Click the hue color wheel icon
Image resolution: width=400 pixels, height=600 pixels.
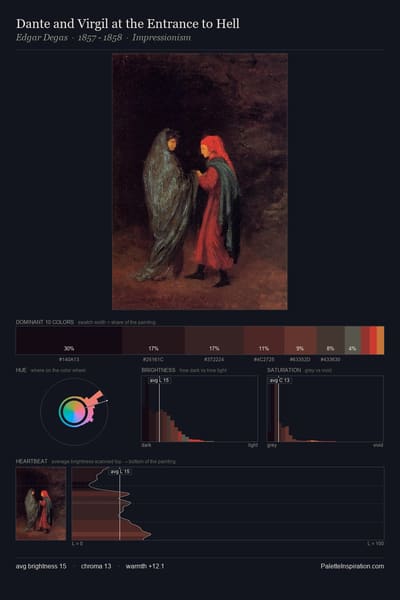[x=74, y=412]
